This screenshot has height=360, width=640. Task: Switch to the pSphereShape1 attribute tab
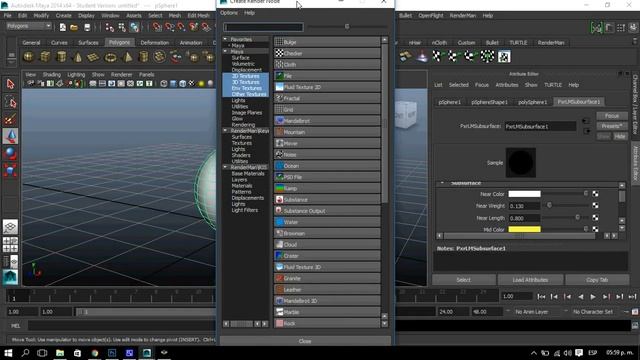point(489,102)
